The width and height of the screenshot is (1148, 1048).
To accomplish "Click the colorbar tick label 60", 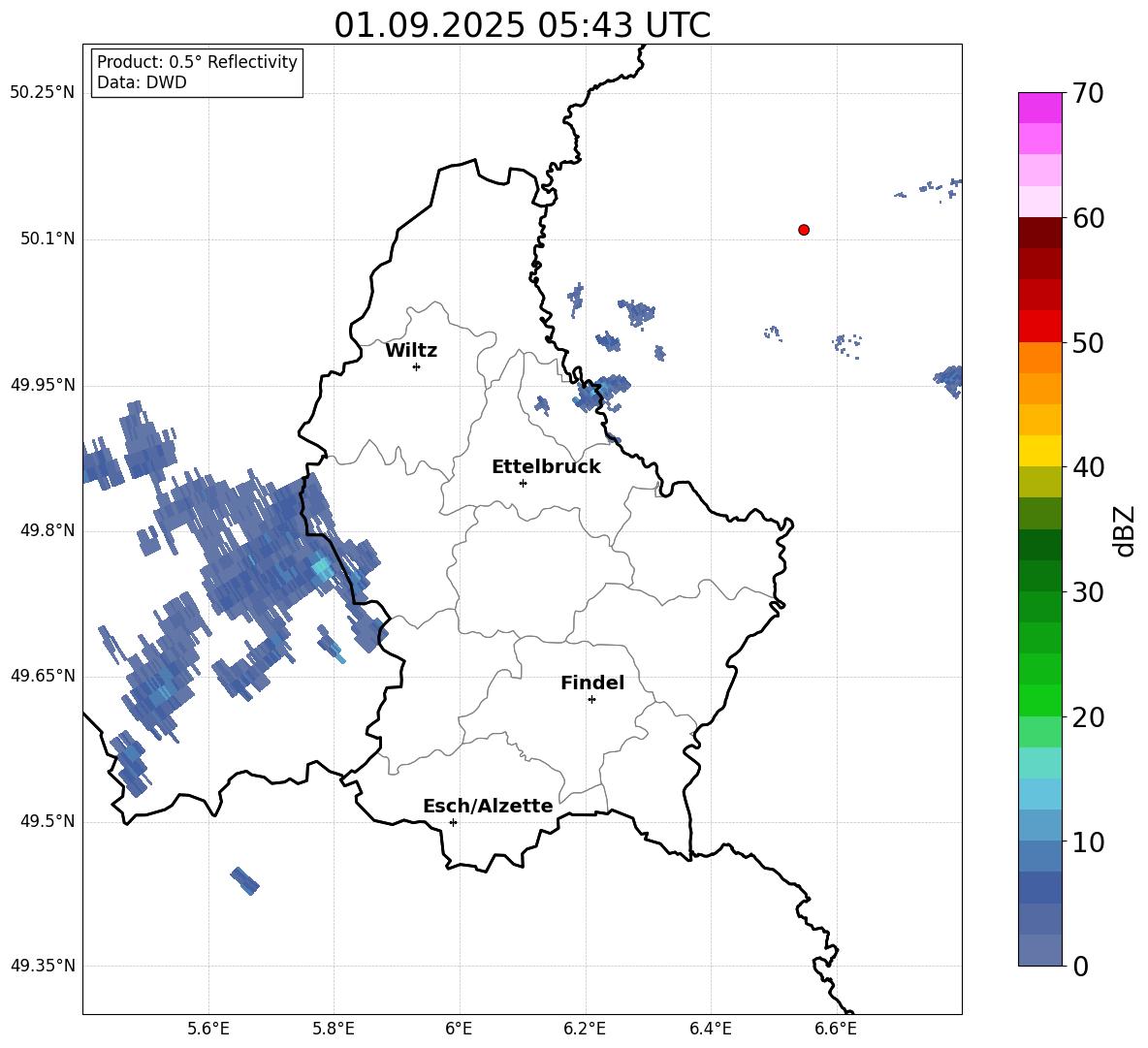I will (x=1088, y=218).
